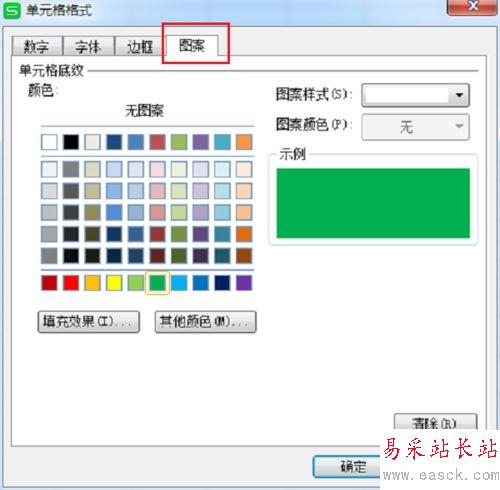Confirm with the 确定 button
The image size is (500, 490).
tap(347, 466)
